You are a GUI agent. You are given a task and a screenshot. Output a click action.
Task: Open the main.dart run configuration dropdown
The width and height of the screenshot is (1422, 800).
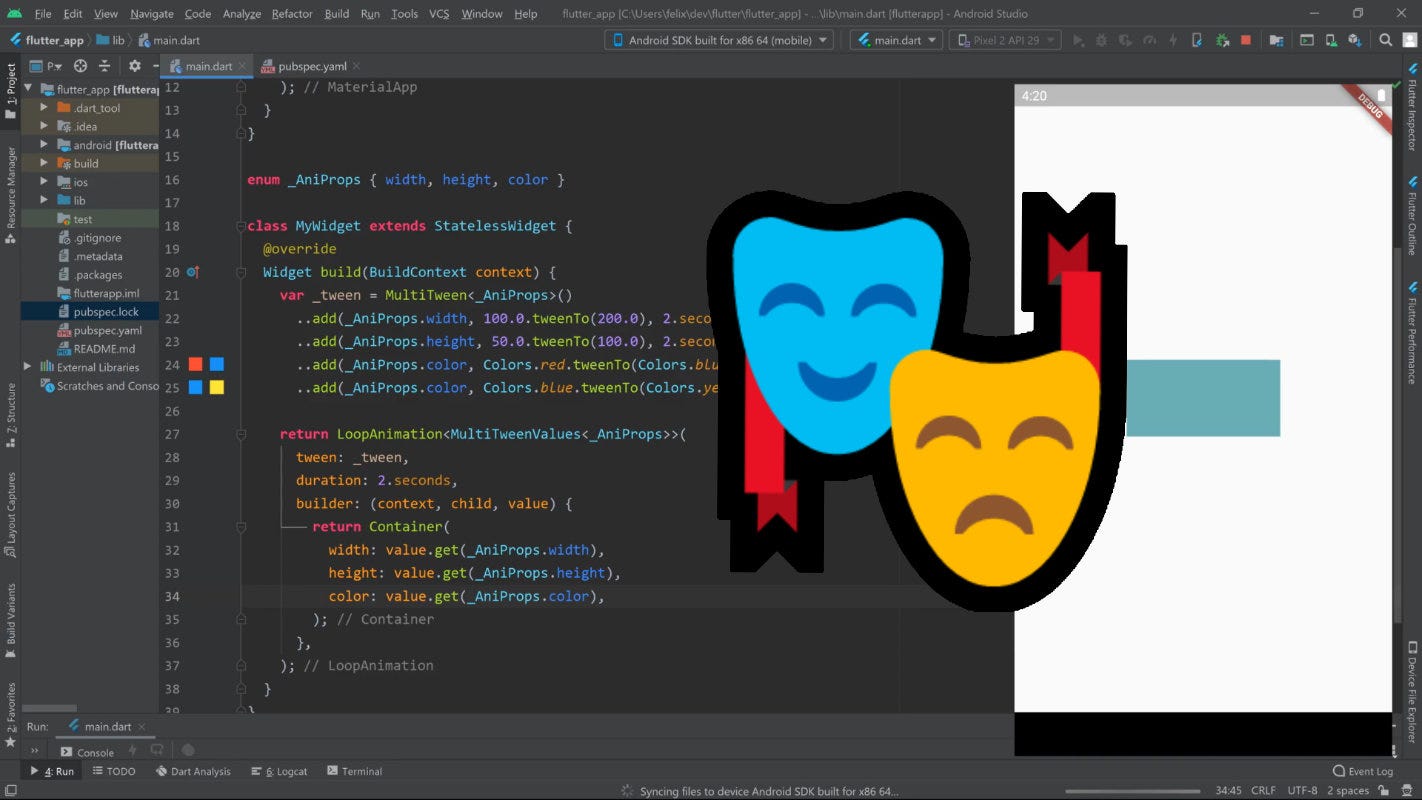pos(896,40)
